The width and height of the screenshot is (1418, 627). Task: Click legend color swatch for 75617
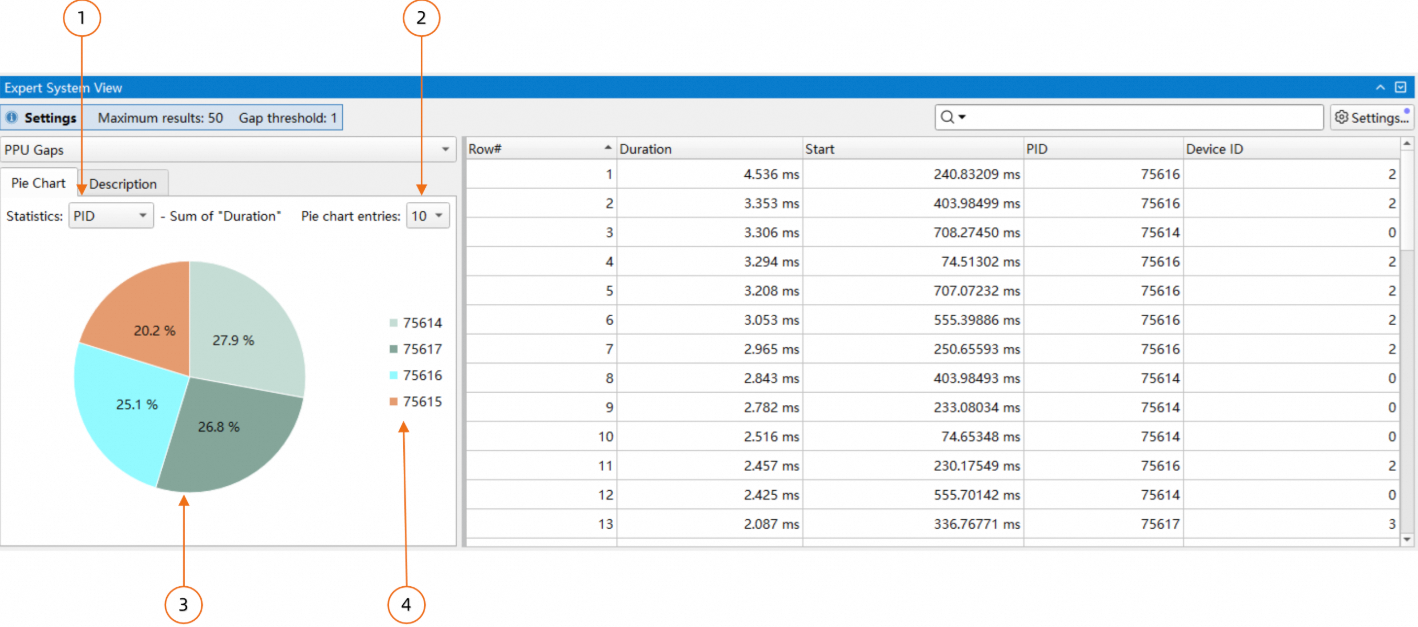click(x=393, y=349)
